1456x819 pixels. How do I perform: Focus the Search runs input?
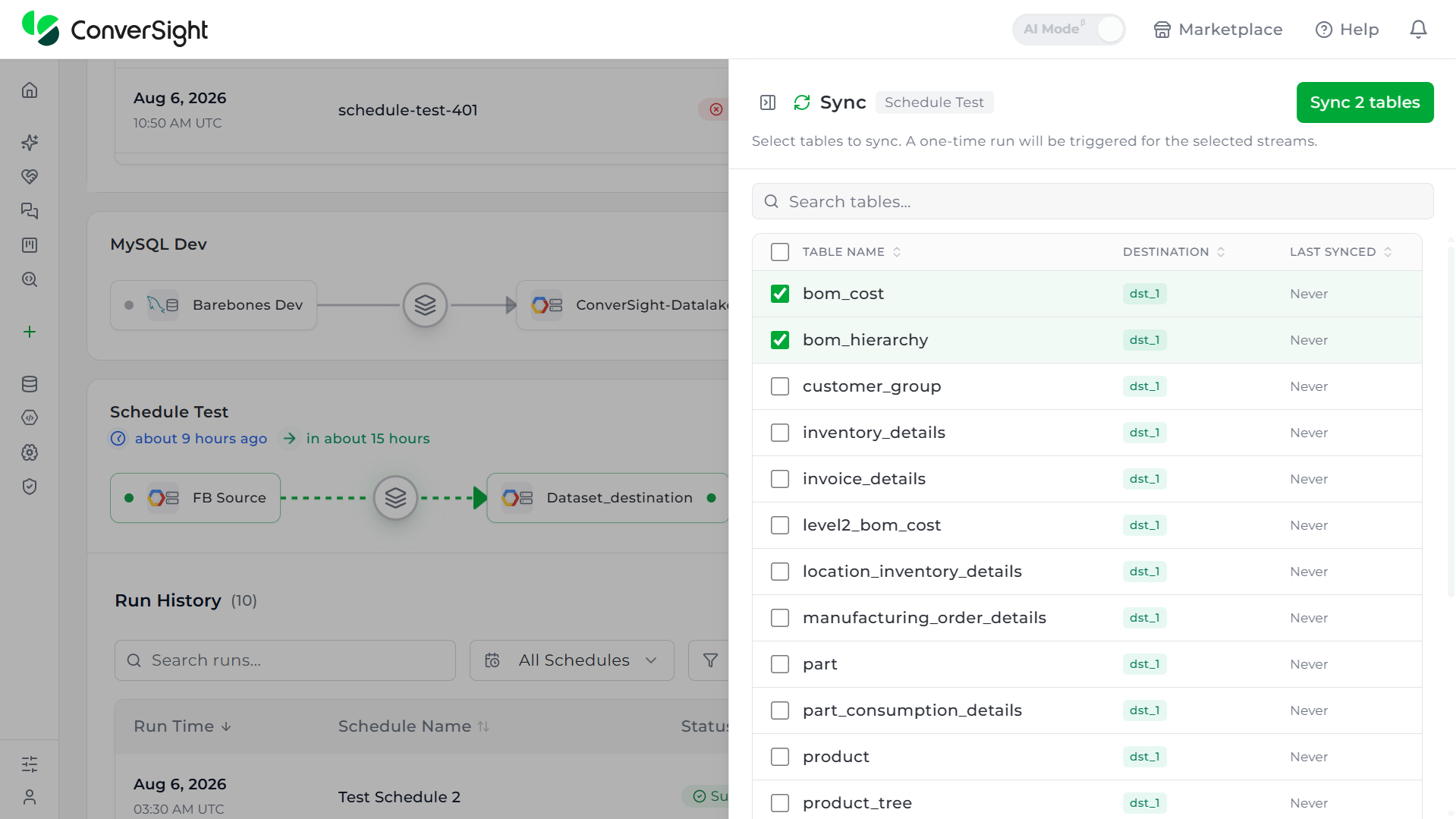[285, 660]
